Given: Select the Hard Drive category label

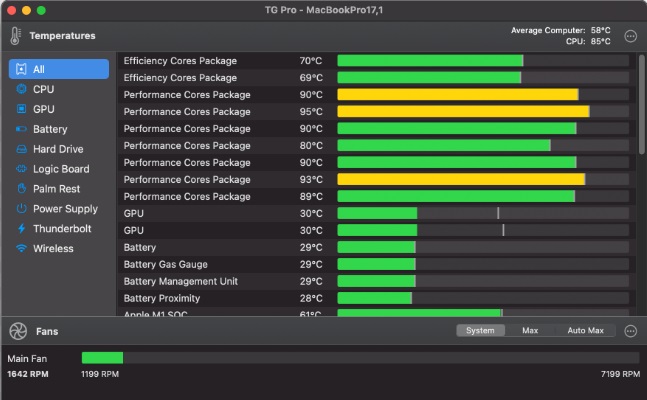Looking at the screenshot, I should tap(58, 149).
